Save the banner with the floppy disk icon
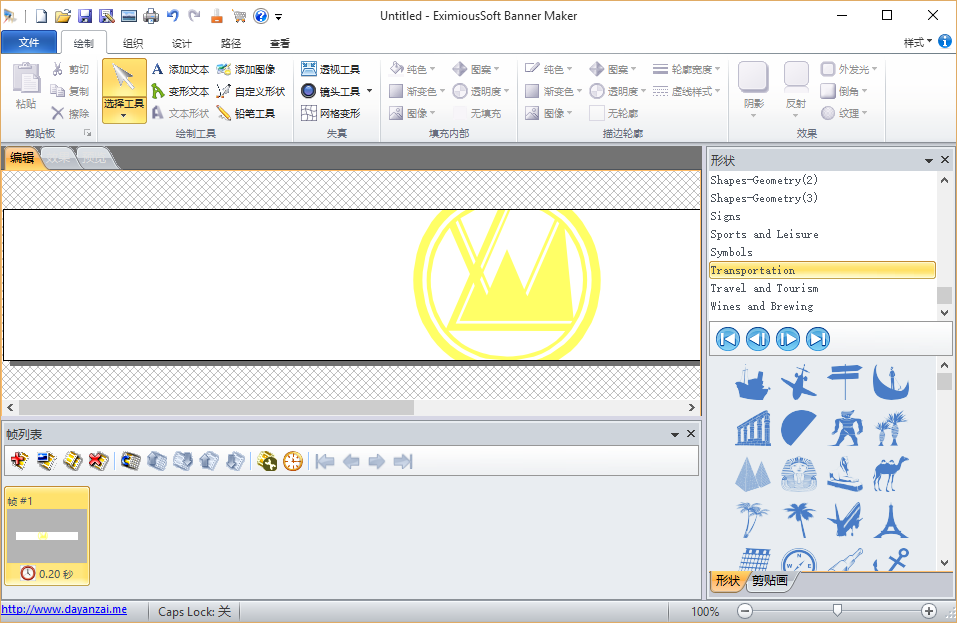The height and width of the screenshot is (623, 957). (85, 16)
